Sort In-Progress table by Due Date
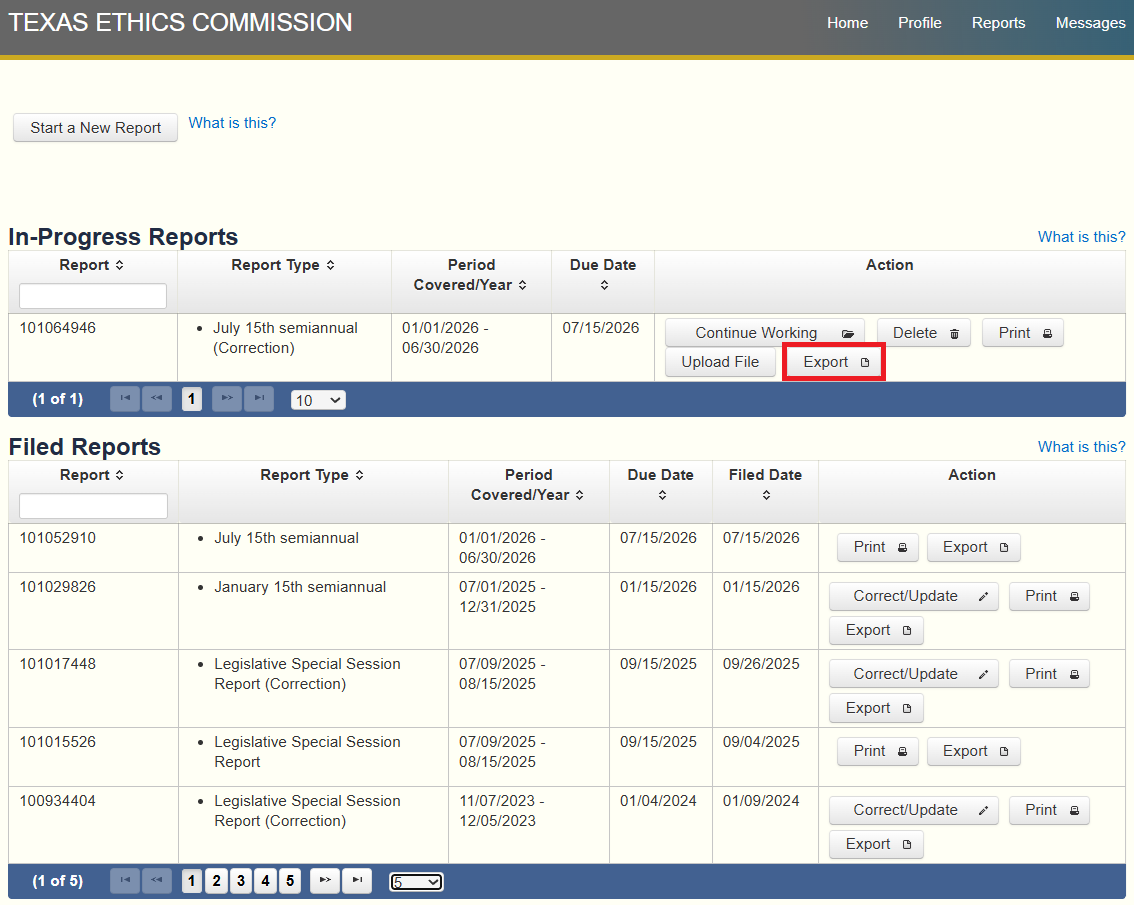 point(604,286)
